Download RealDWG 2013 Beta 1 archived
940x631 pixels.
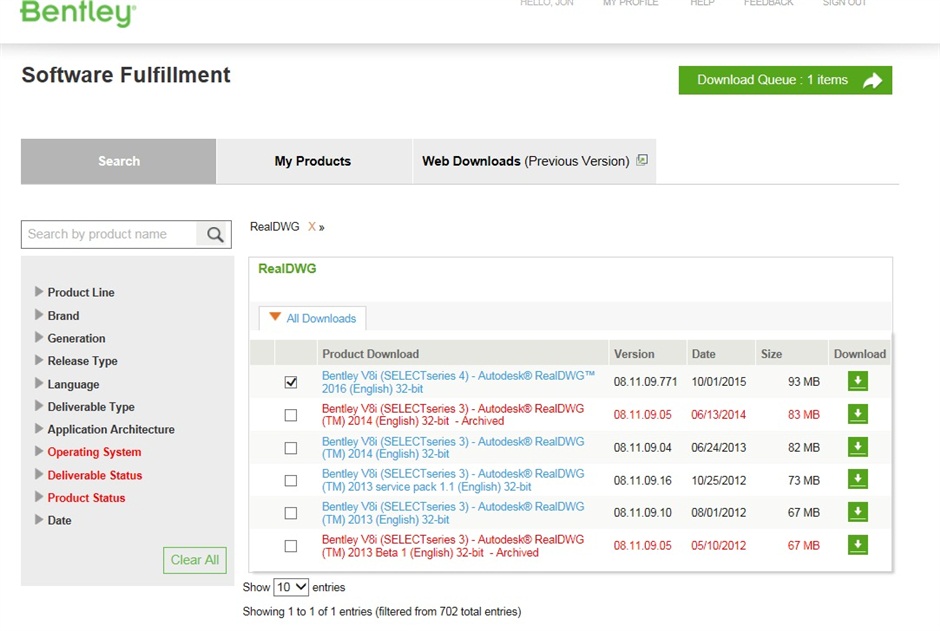click(x=858, y=545)
